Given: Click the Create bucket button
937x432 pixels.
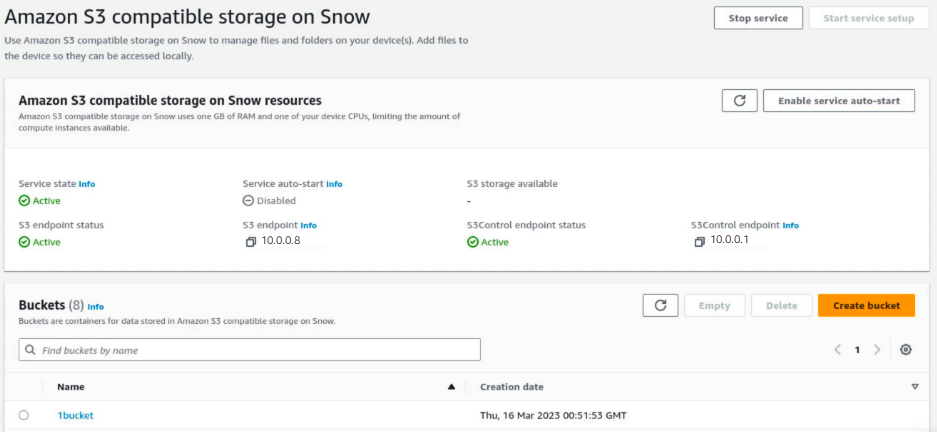Looking at the screenshot, I should coord(866,306).
